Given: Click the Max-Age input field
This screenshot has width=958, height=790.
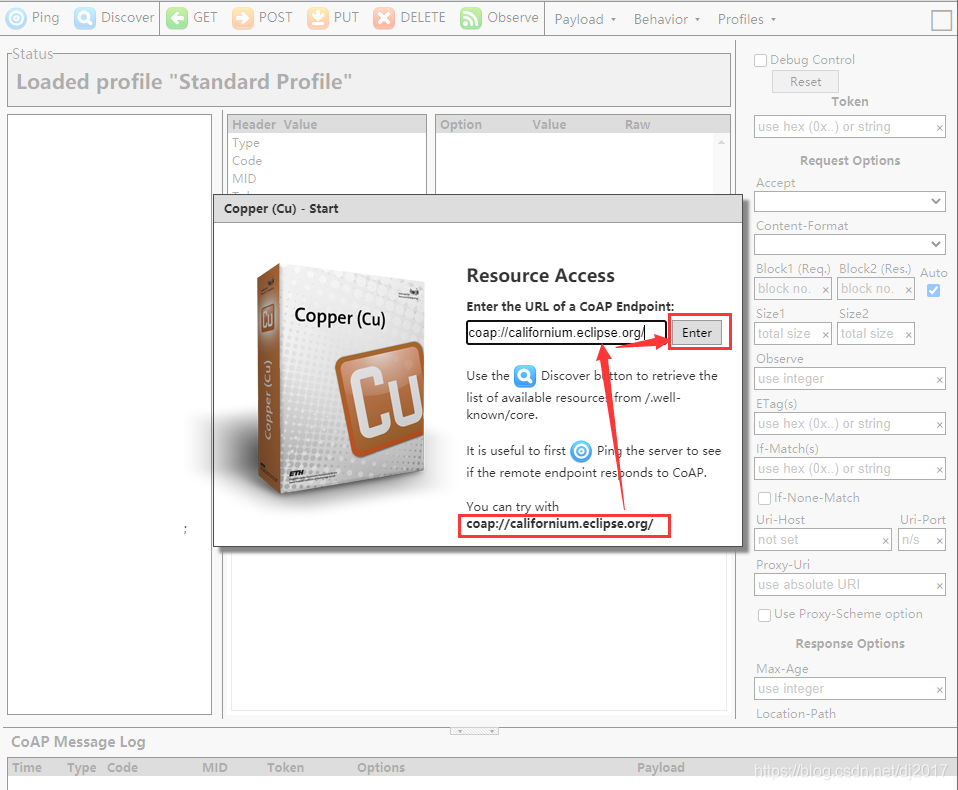Looking at the screenshot, I should pos(849,689).
